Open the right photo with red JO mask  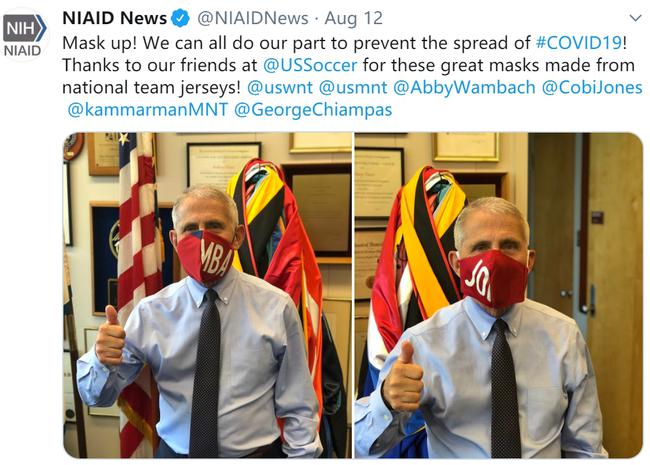tap(499, 295)
